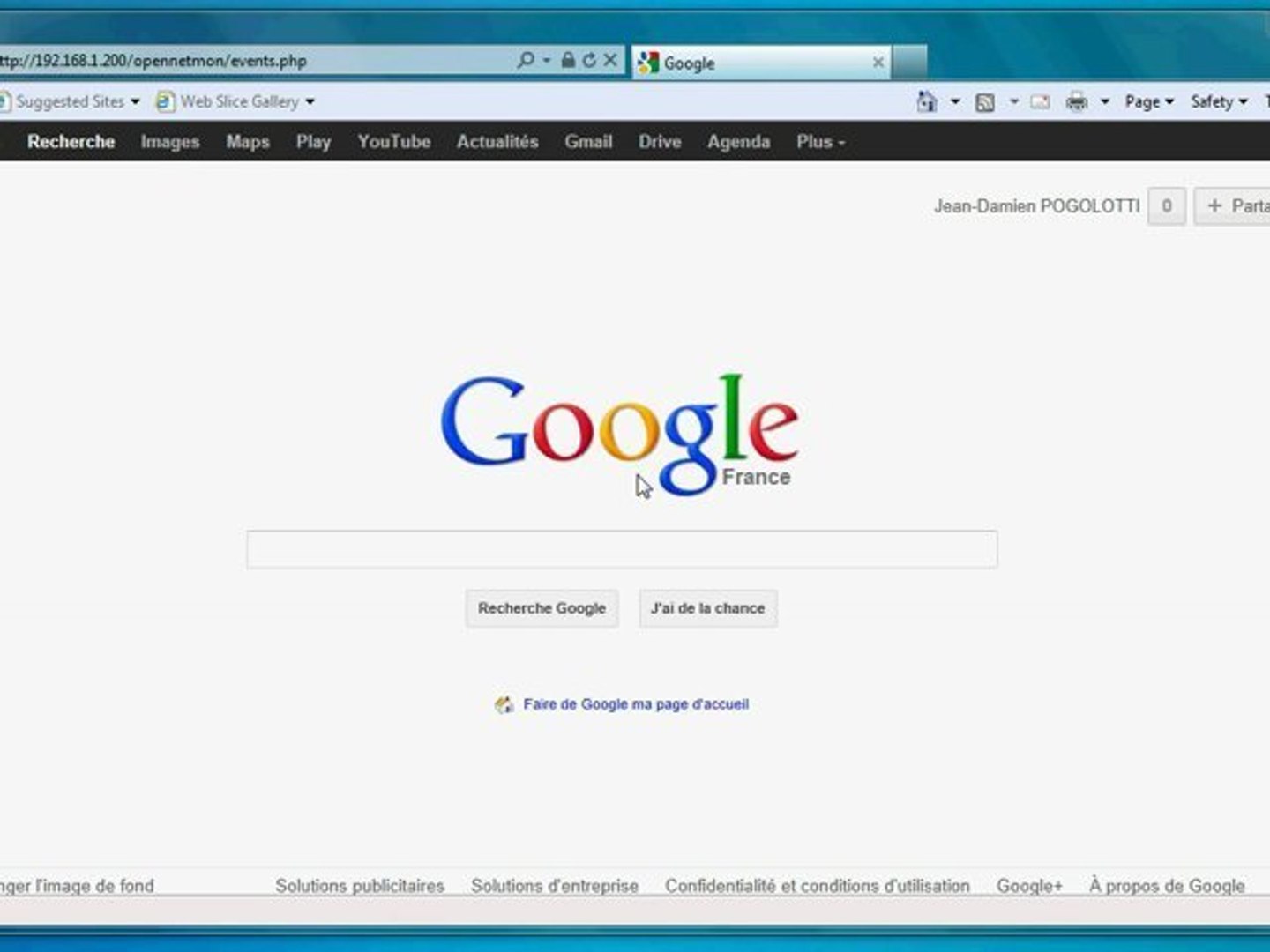
Task: Open Confidentialité et conditions d'utilisation link
Action: point(818,885)
